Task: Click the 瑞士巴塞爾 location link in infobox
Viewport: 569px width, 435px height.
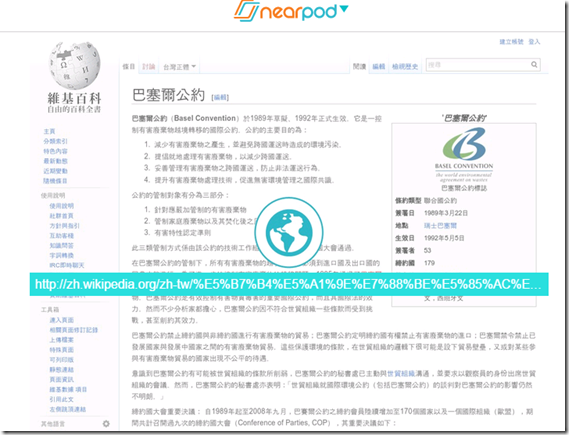Action: [440, 226]
